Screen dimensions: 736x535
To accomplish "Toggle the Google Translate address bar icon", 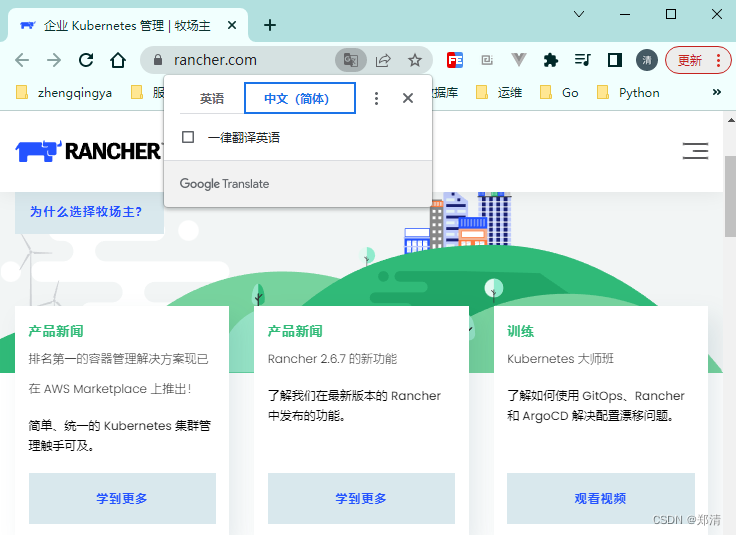I will pyautogui.click(x=351, y=60).
